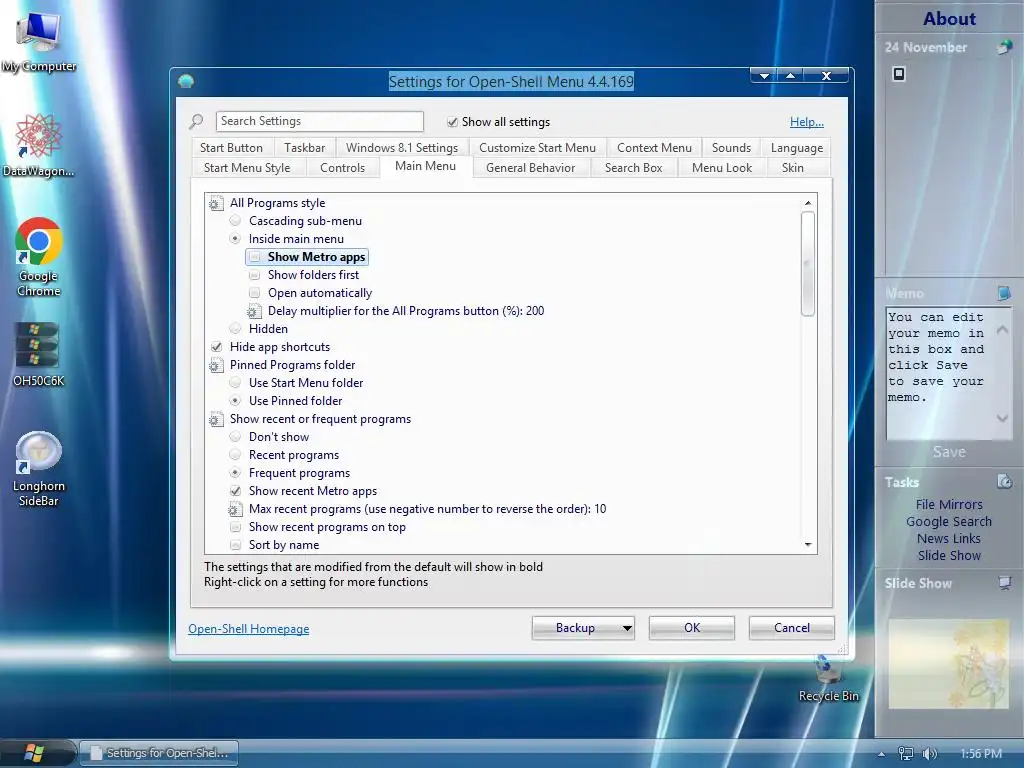This screenshot has width=1024, height=768.
Task: Open the Windows Start button
Action: point(34,753)
